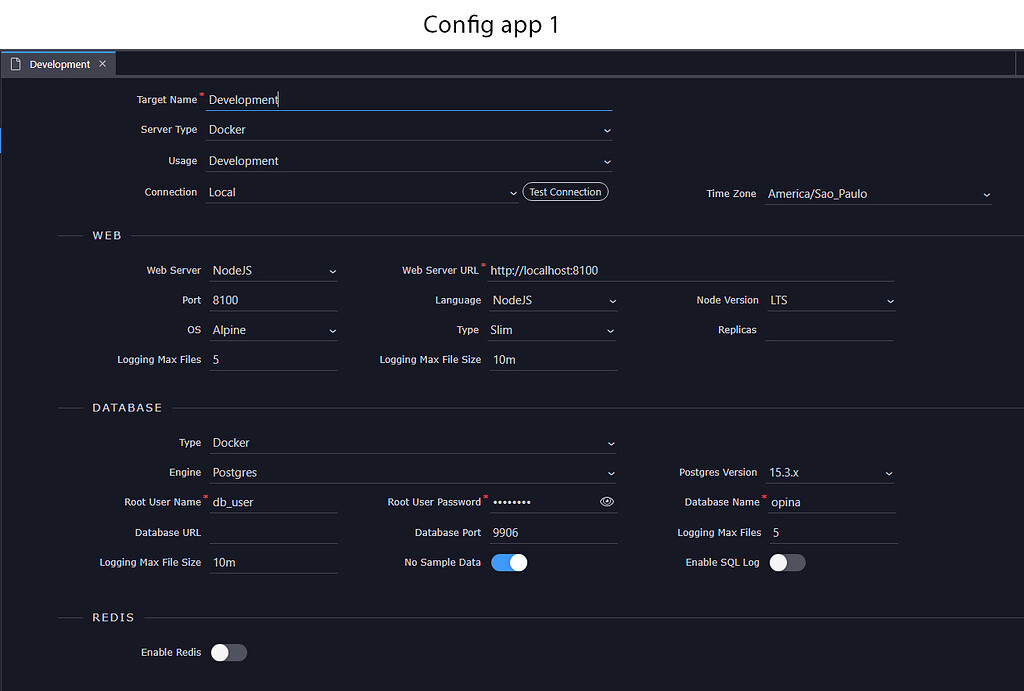
Task: Close the Development tab
Action: coord(101,63)
